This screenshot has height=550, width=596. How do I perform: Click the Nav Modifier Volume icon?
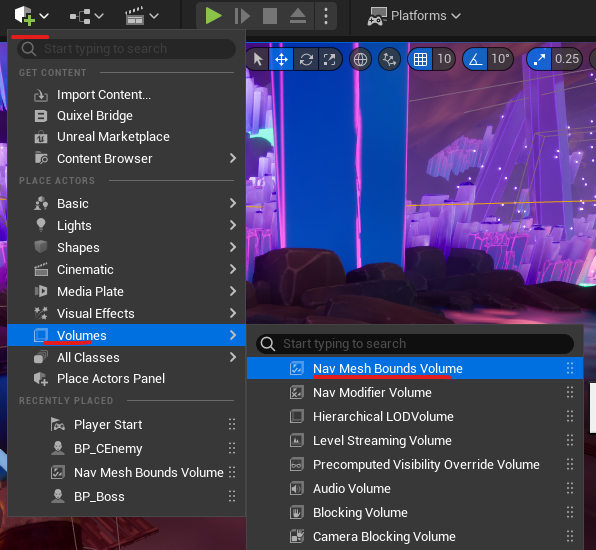point(296,392)
